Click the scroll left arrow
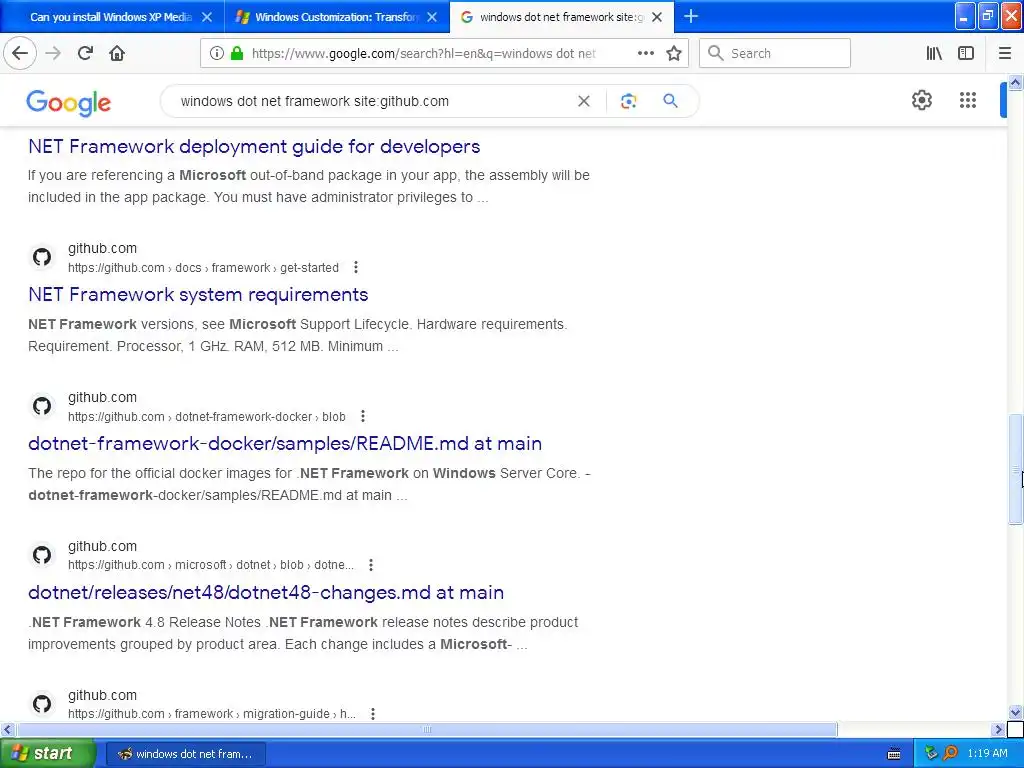 pos(7,729)
